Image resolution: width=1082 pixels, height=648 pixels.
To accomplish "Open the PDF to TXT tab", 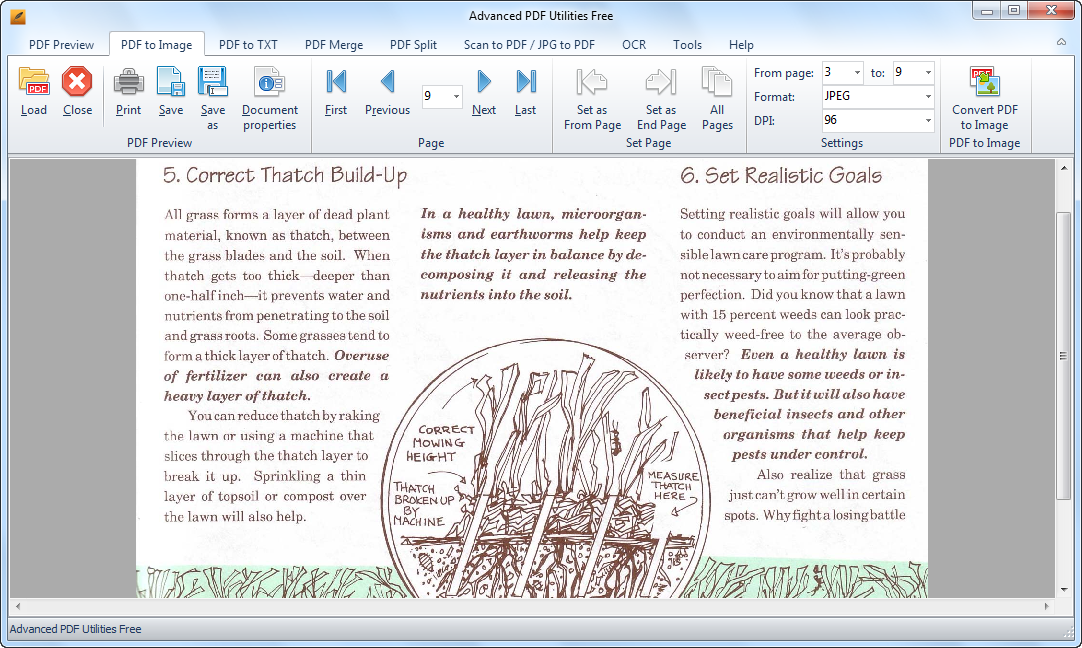I will coord(248,45).
